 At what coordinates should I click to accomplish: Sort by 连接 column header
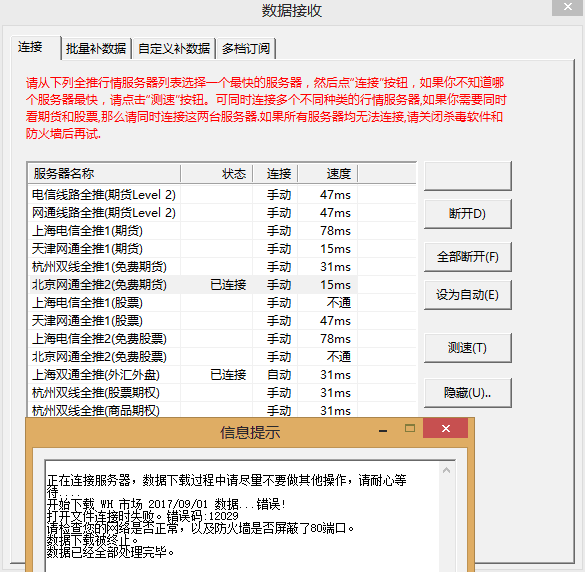(275, 174)
